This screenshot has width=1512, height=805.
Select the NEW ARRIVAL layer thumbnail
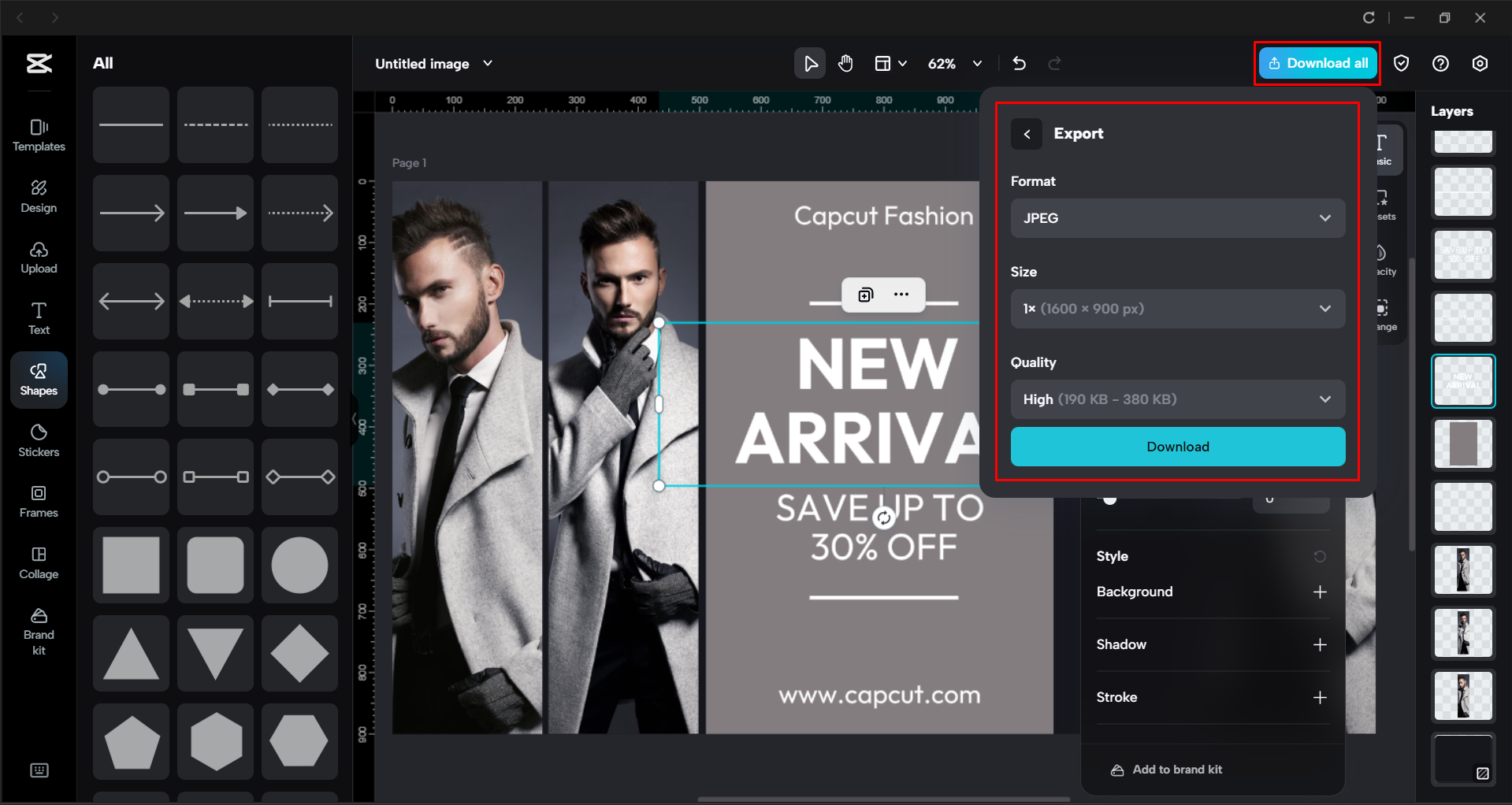[x=1462, y=380]
